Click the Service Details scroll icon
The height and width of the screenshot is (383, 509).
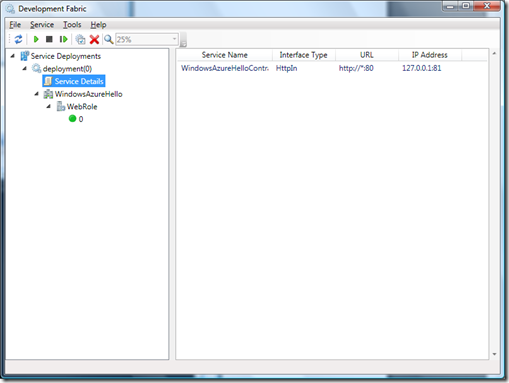pos(48,81)
